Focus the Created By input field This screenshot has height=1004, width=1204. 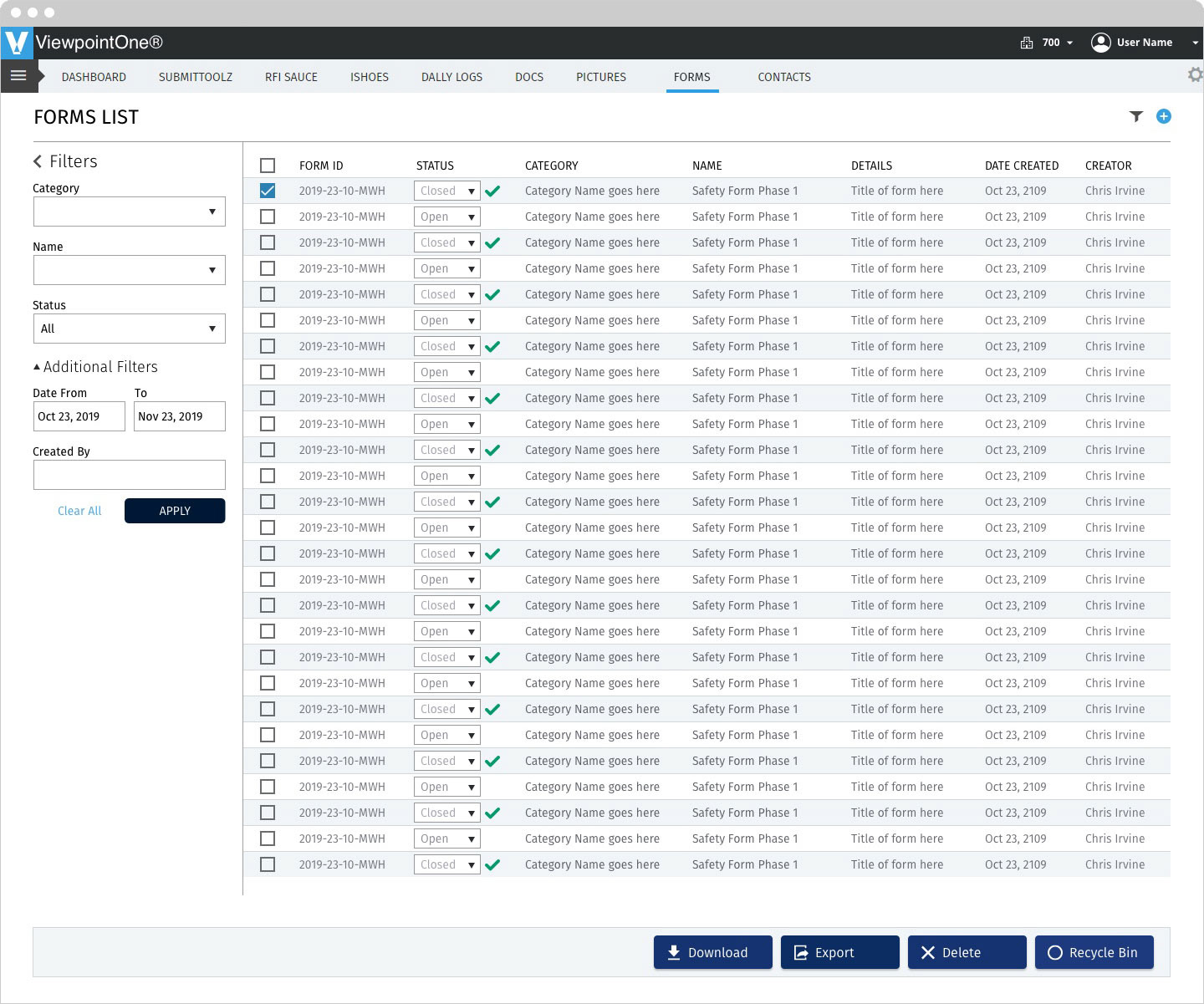(130, 475)
